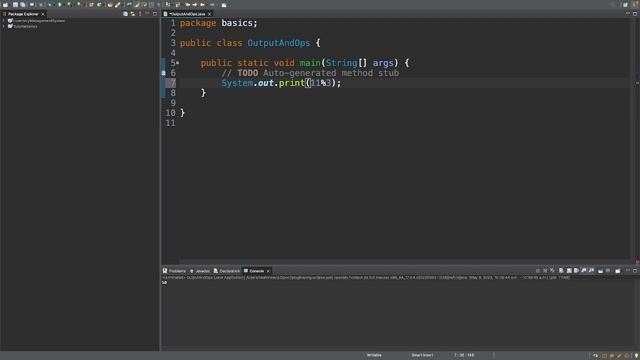Click the toolbar search icon at top right

tap(613, 4)
